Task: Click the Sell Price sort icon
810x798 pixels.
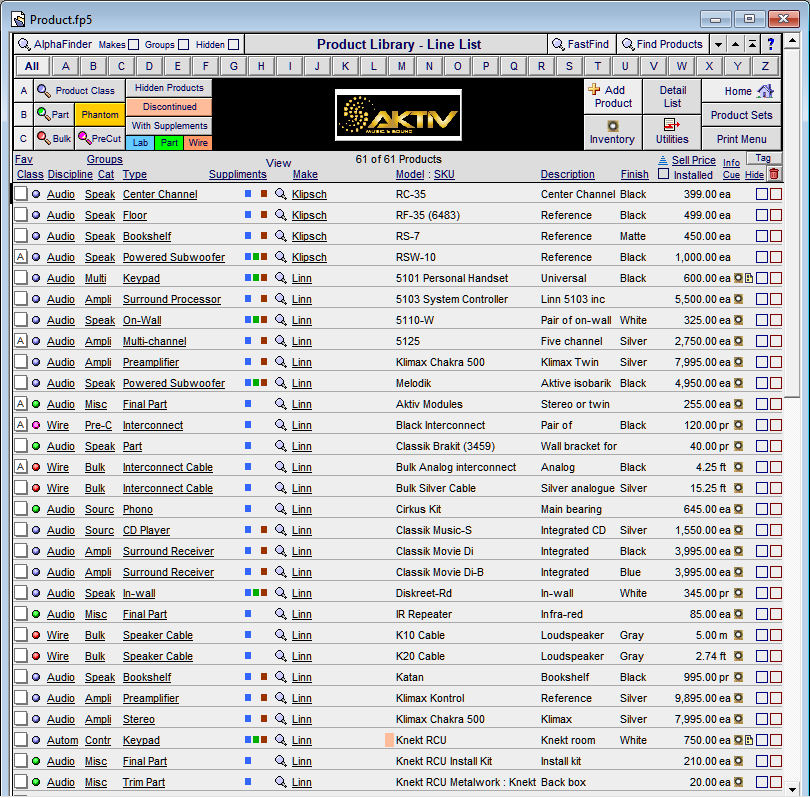Action: point(663,160)
